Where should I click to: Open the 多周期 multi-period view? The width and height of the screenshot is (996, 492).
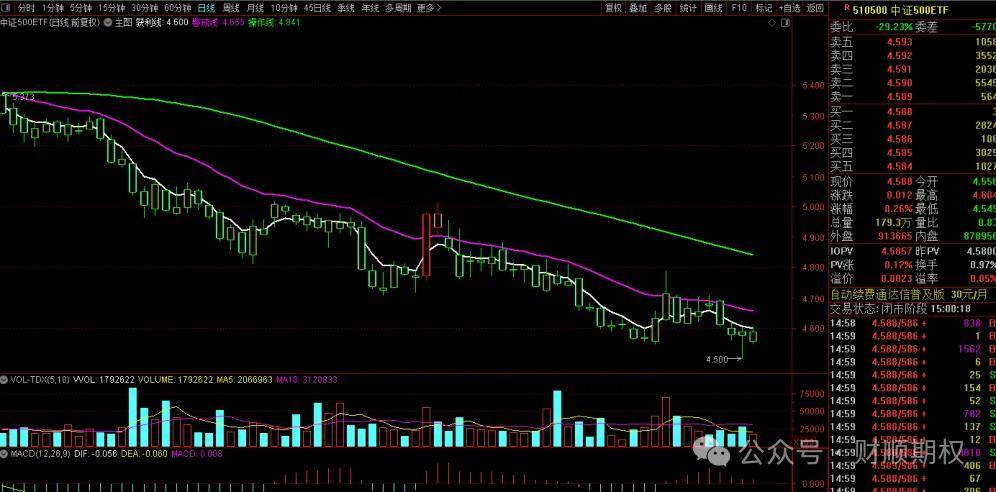(x=398, y=8)
